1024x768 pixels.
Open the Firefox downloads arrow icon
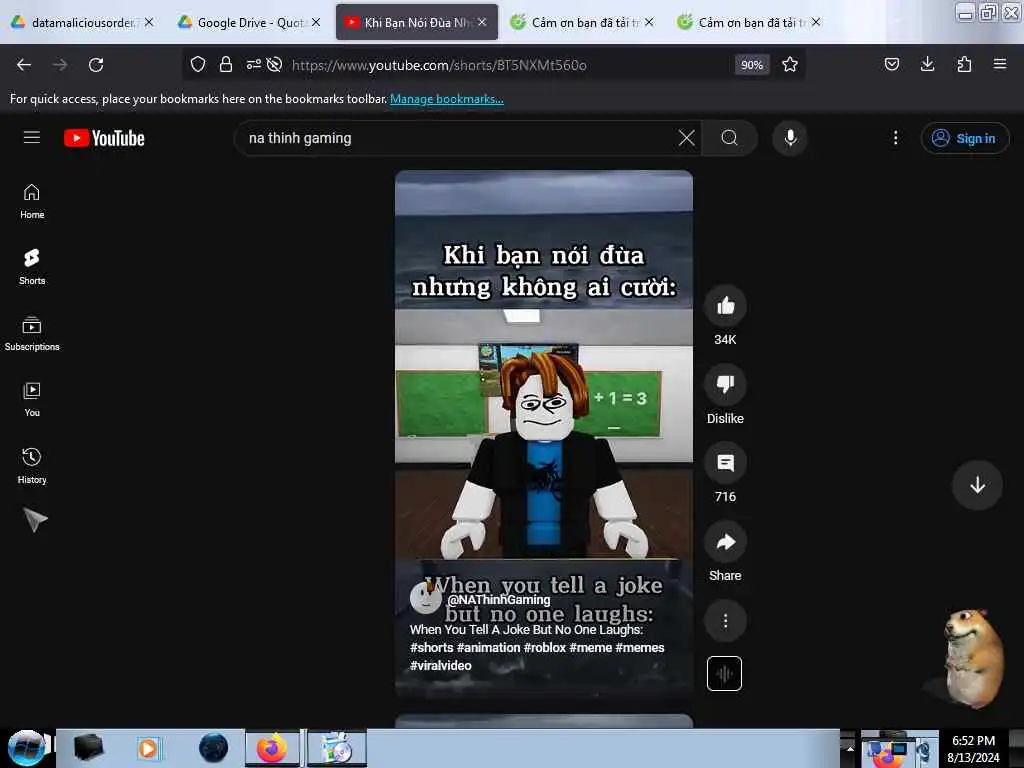coord(927,64)
